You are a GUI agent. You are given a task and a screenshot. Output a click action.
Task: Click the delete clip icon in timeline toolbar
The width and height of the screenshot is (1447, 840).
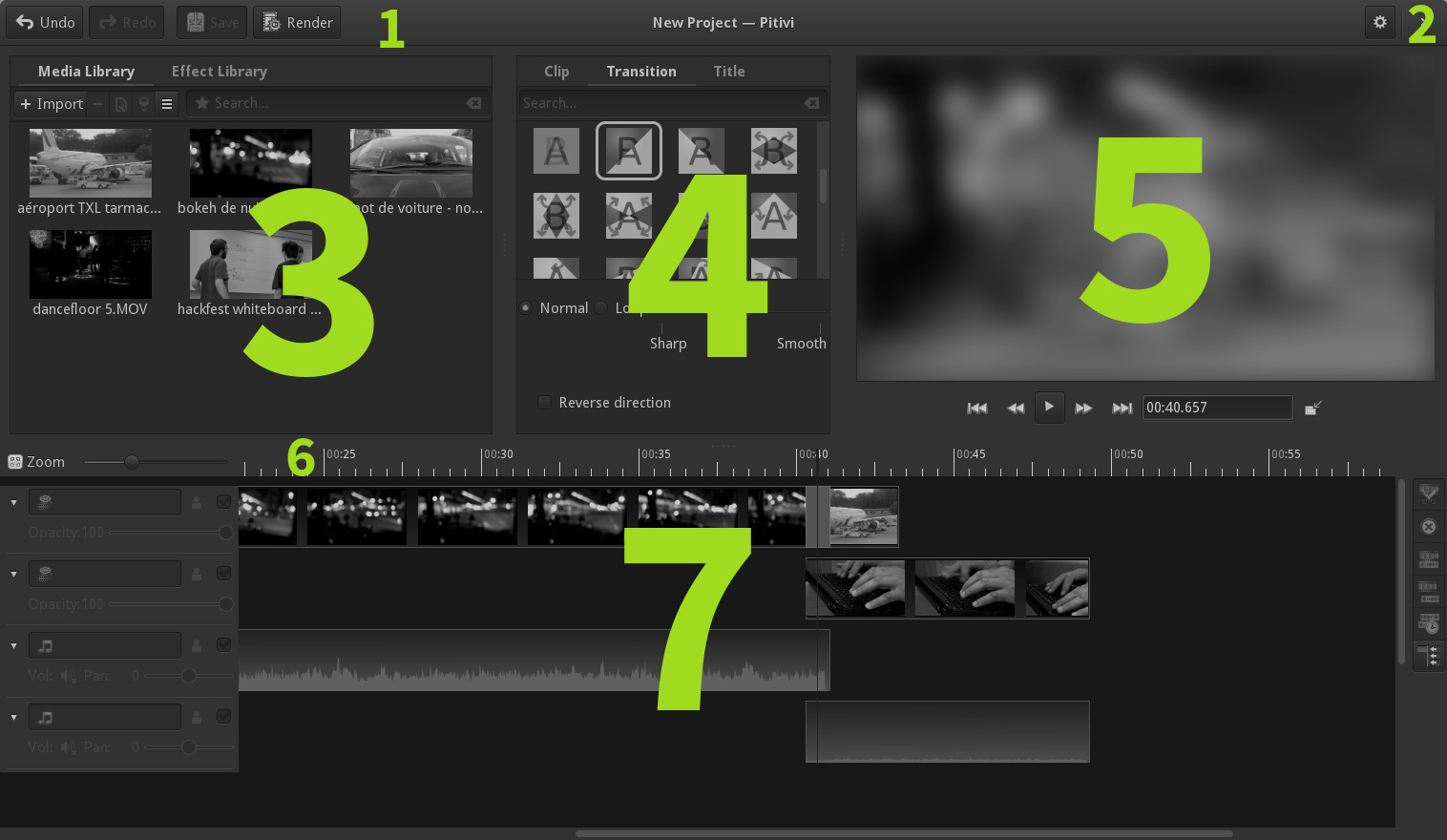point(1428,527)
